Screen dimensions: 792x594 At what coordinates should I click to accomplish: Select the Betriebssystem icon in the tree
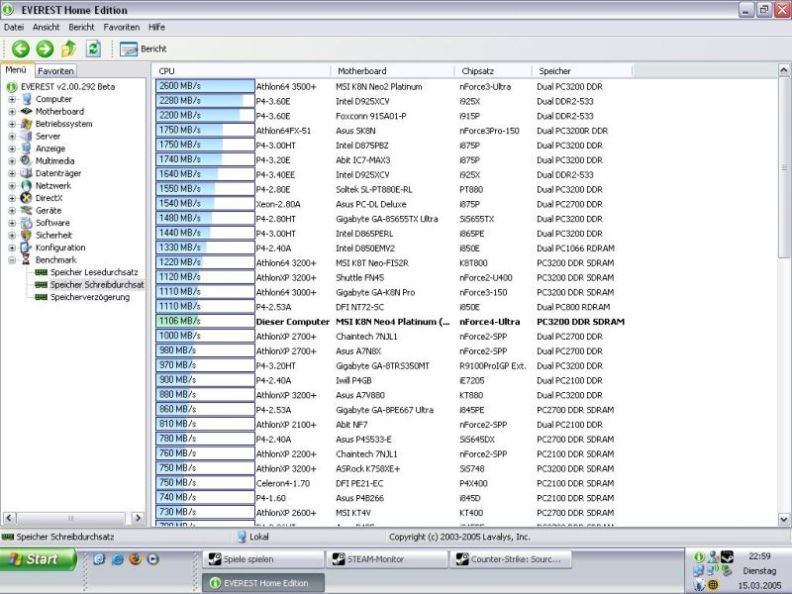click(x=27, y=124)
